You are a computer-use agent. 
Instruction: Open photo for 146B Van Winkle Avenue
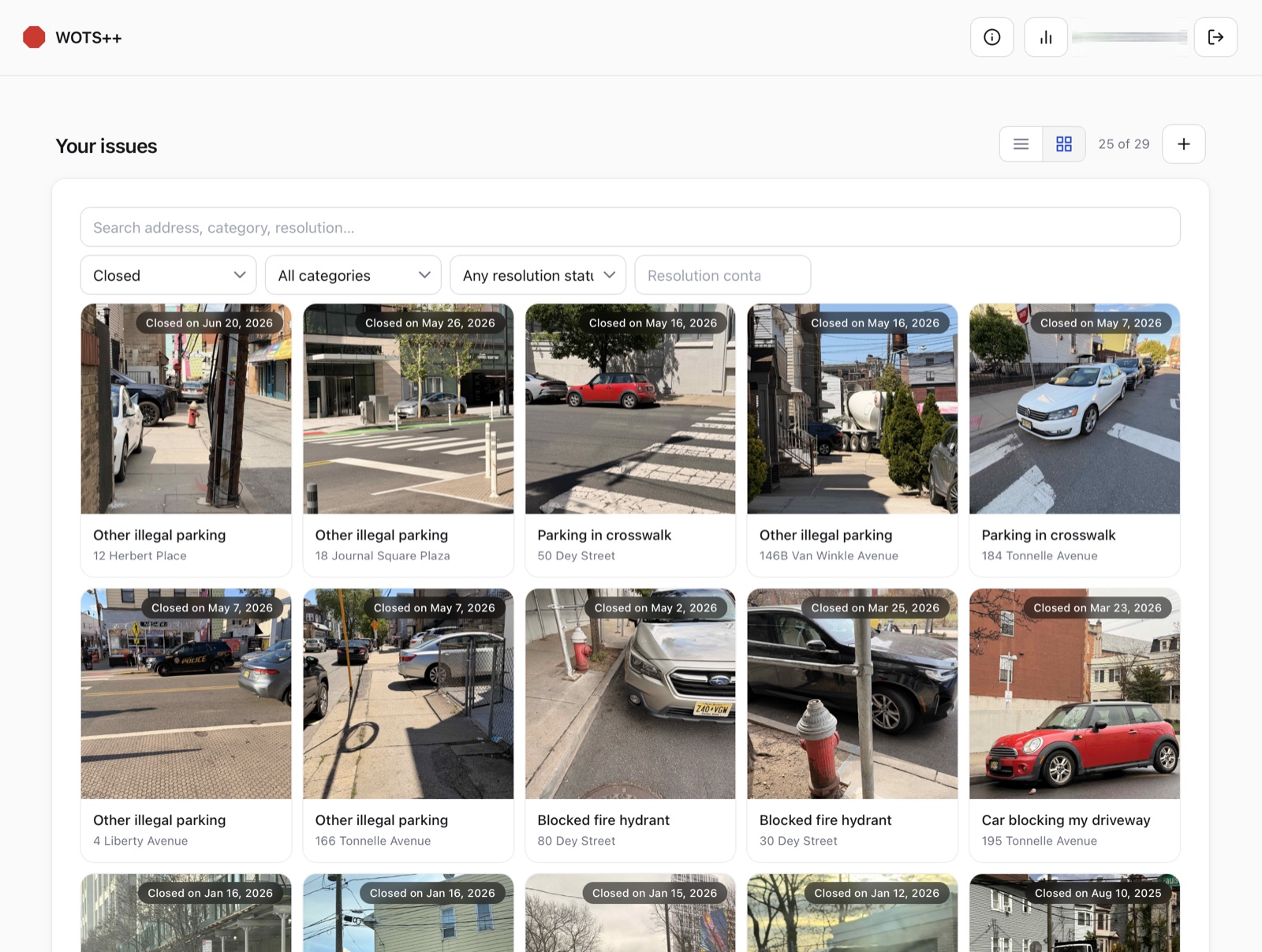pyautogui.click(x=853, y=409)
